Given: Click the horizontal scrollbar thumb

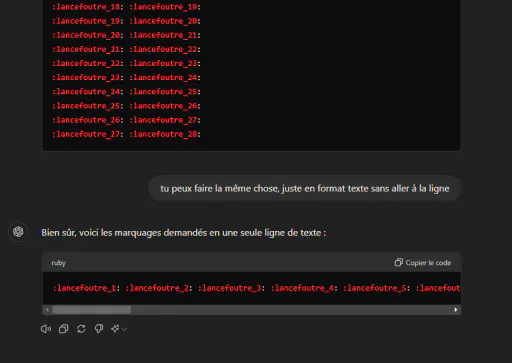Looking at the screenshot, I should click(92, 310).
